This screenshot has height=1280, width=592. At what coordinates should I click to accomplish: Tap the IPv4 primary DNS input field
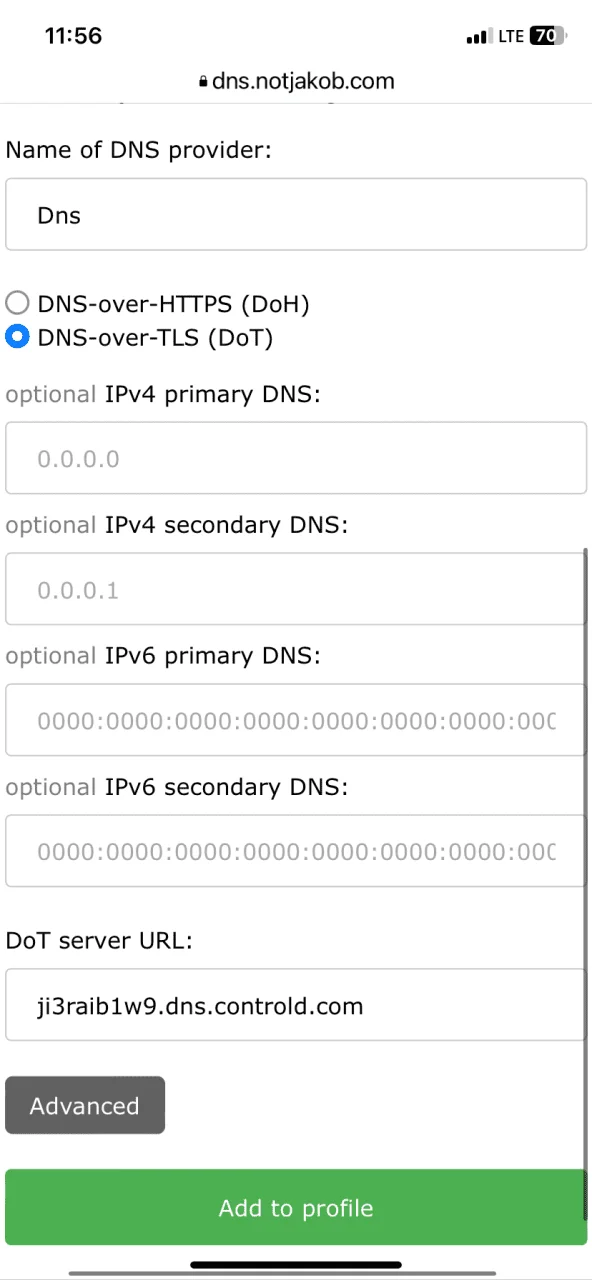point(296,458)
